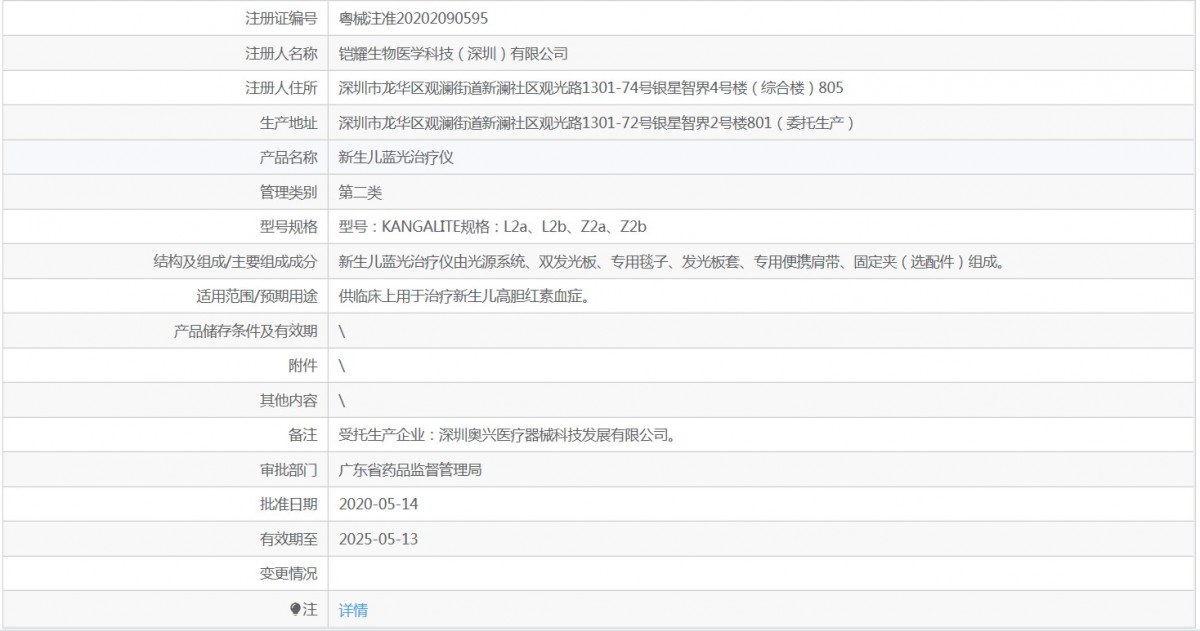Image resolution: width=1200 pixels, height=631 pixels.
Task: Click the 注册人住所 label
Action: 281,88
